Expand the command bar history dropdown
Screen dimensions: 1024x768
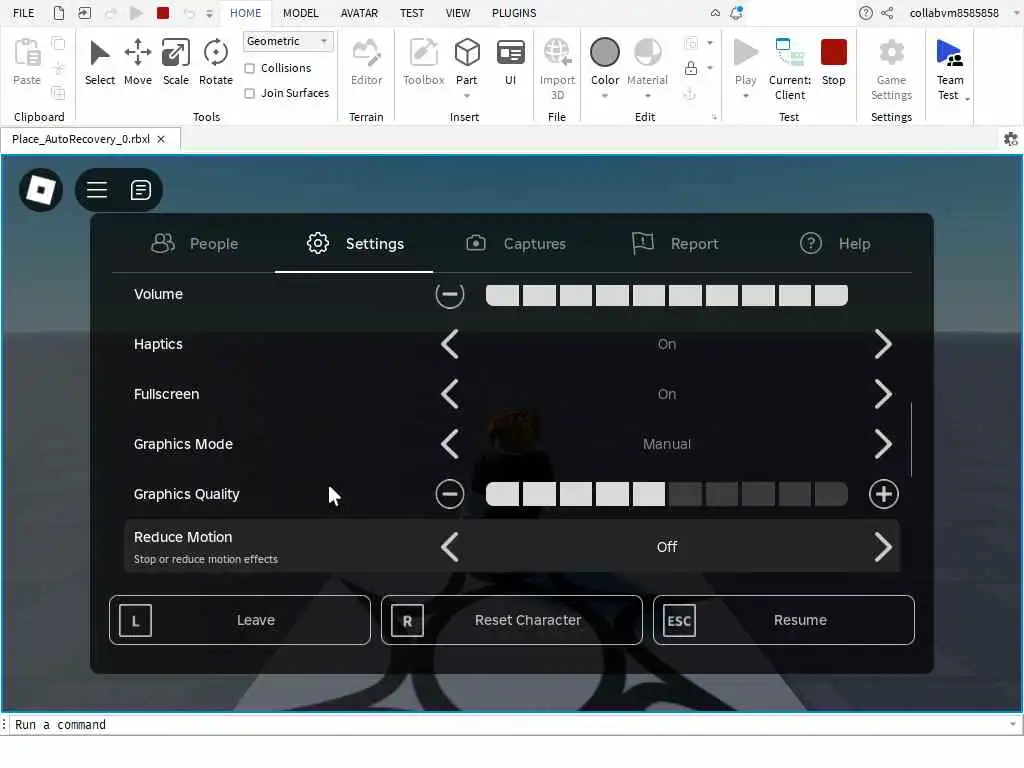(x=1012, y=724)
